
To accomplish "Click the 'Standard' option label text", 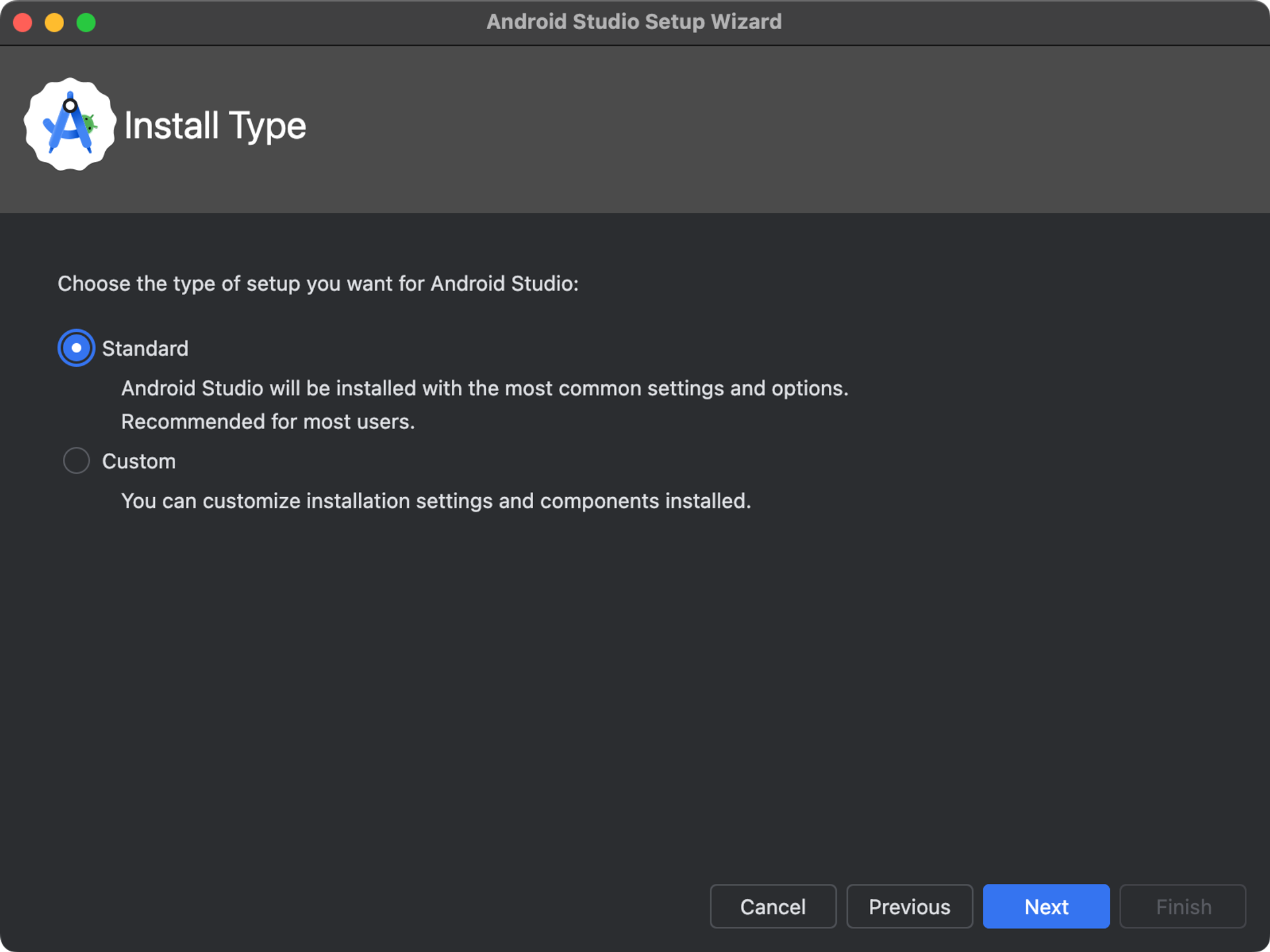I will pyautogui.click(x=145, y=348).
